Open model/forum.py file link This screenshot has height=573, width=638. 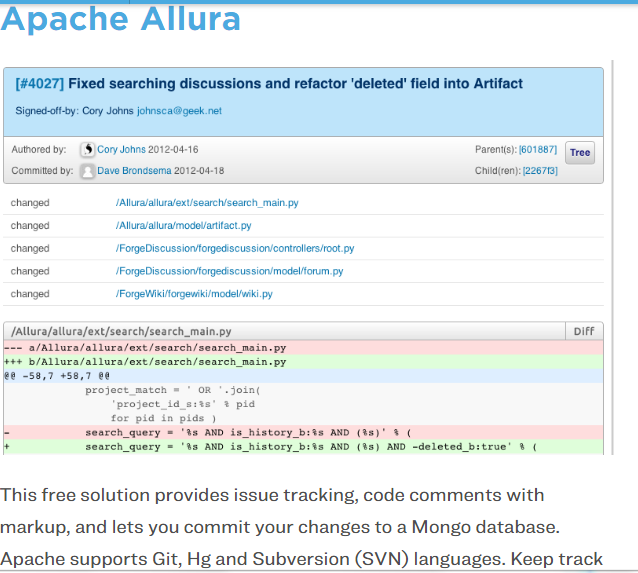(x=229, y=271)
